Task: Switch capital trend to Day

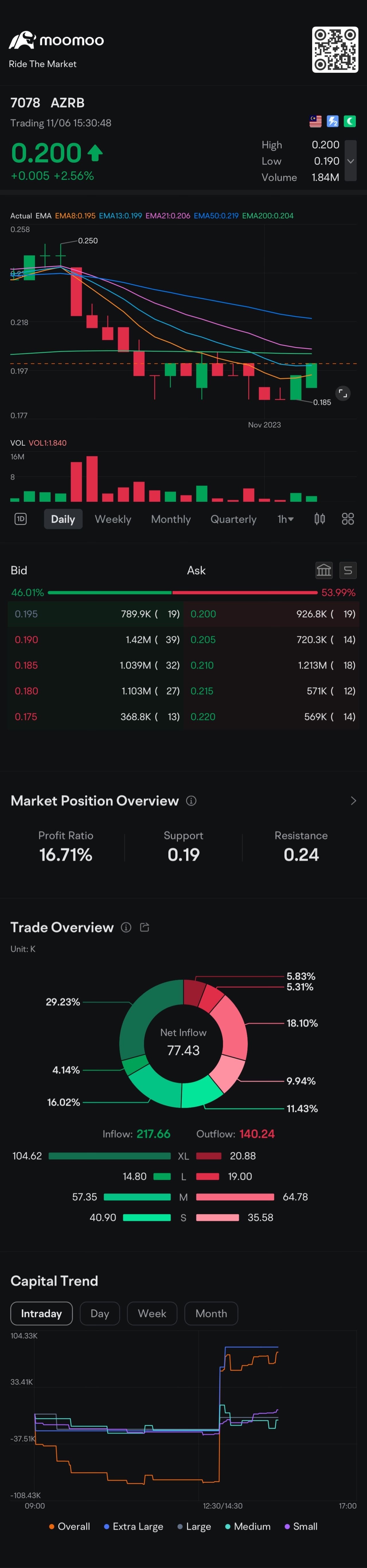Action: (x=100, y=1314)
